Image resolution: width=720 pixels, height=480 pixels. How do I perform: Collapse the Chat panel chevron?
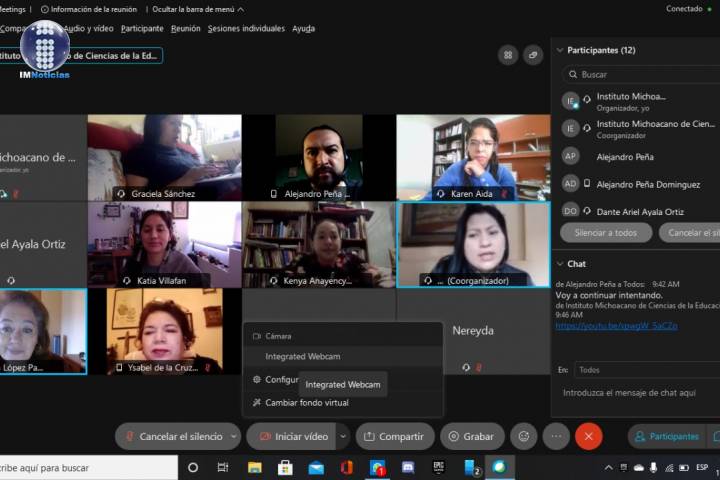tap(559, 264)
